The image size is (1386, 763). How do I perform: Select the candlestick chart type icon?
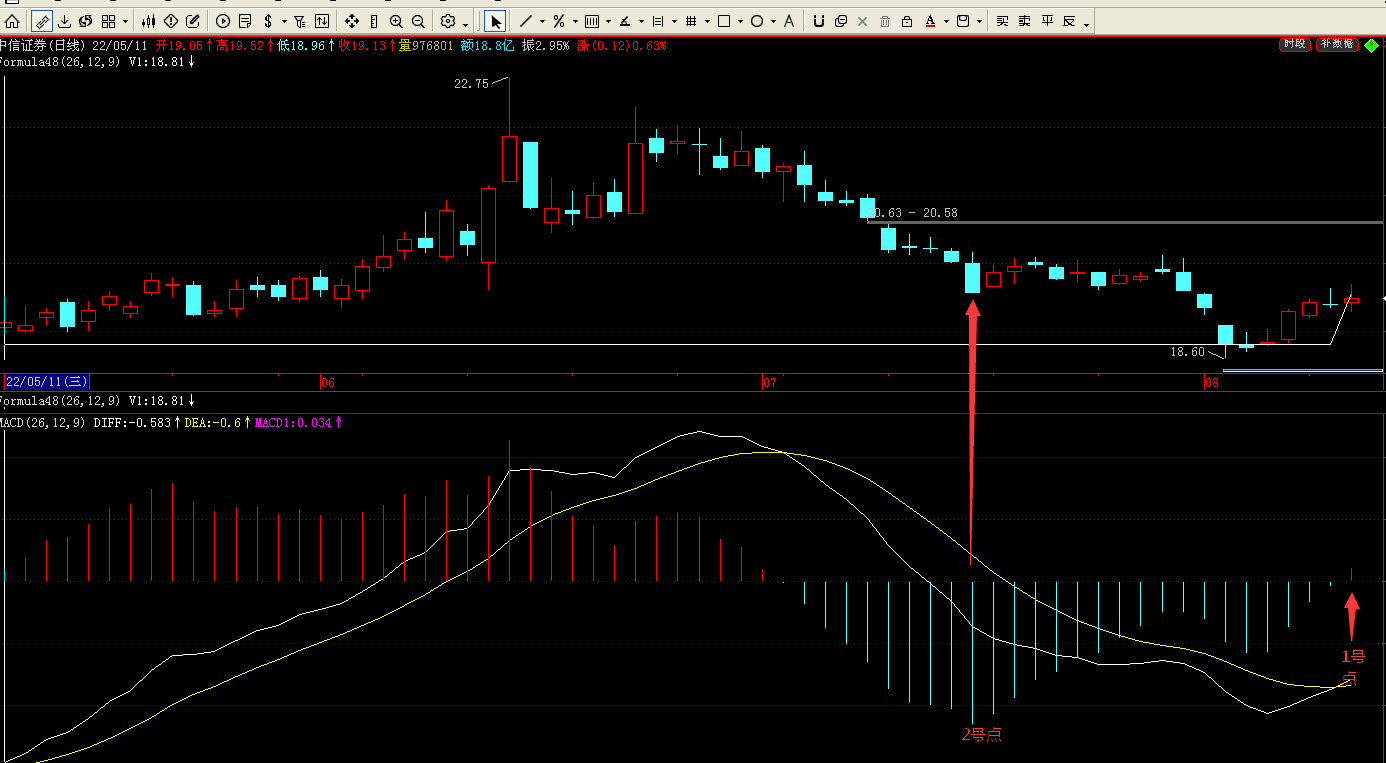(x=148, y=21)
